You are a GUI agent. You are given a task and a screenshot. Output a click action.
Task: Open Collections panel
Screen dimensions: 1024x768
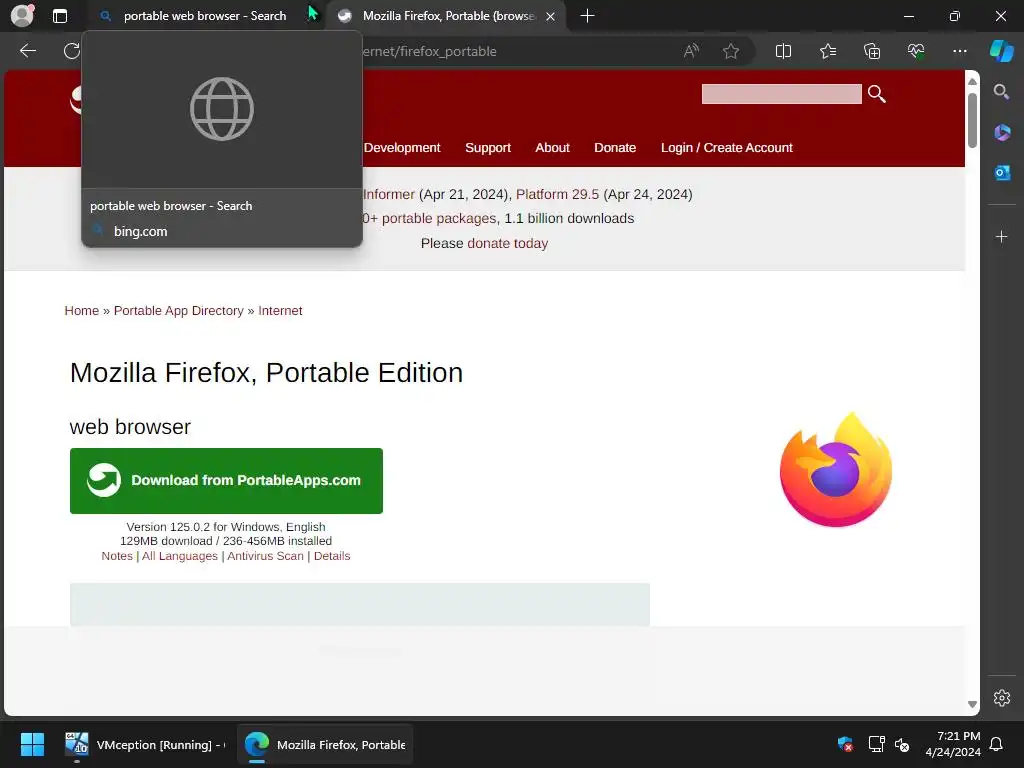pos(872,51)
